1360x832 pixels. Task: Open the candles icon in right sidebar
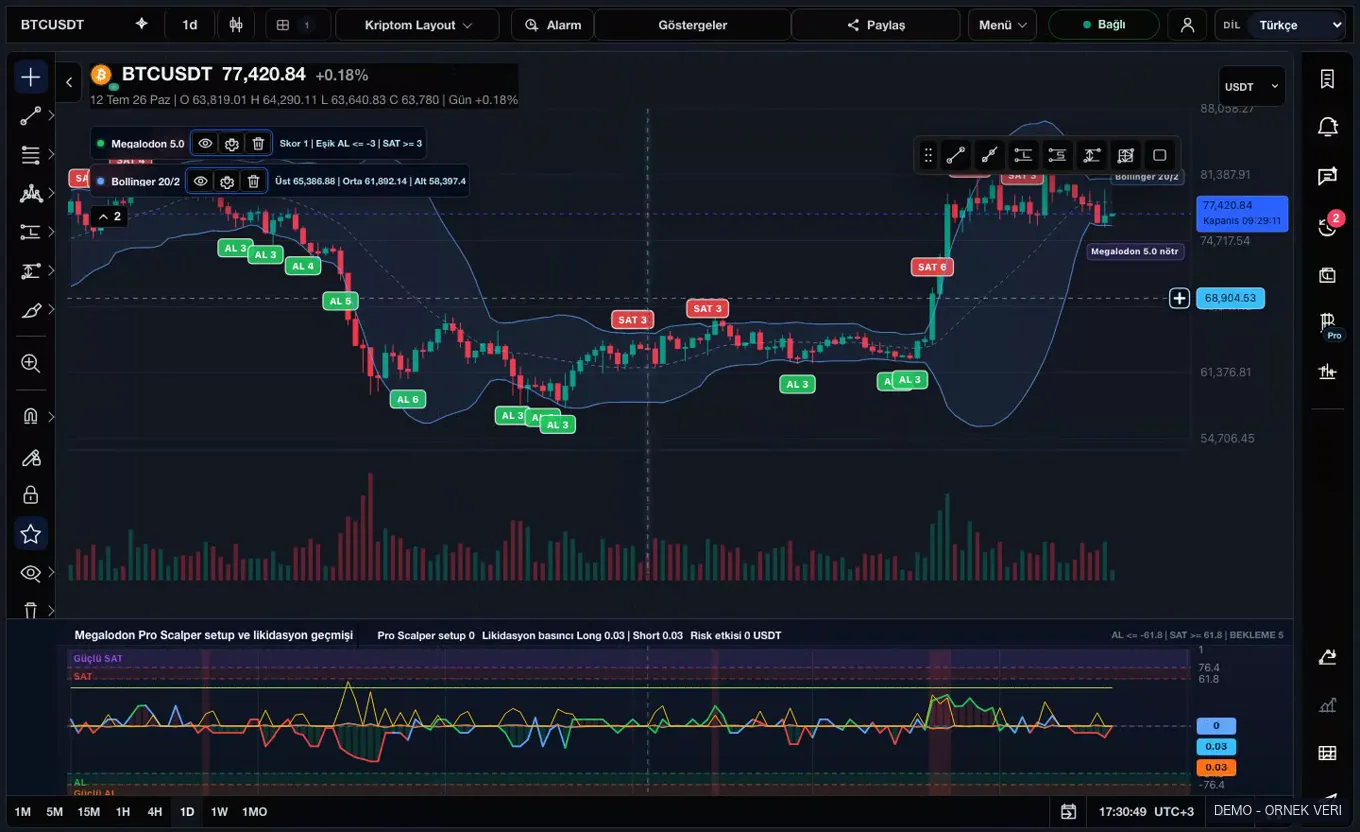click(1328, 373)
